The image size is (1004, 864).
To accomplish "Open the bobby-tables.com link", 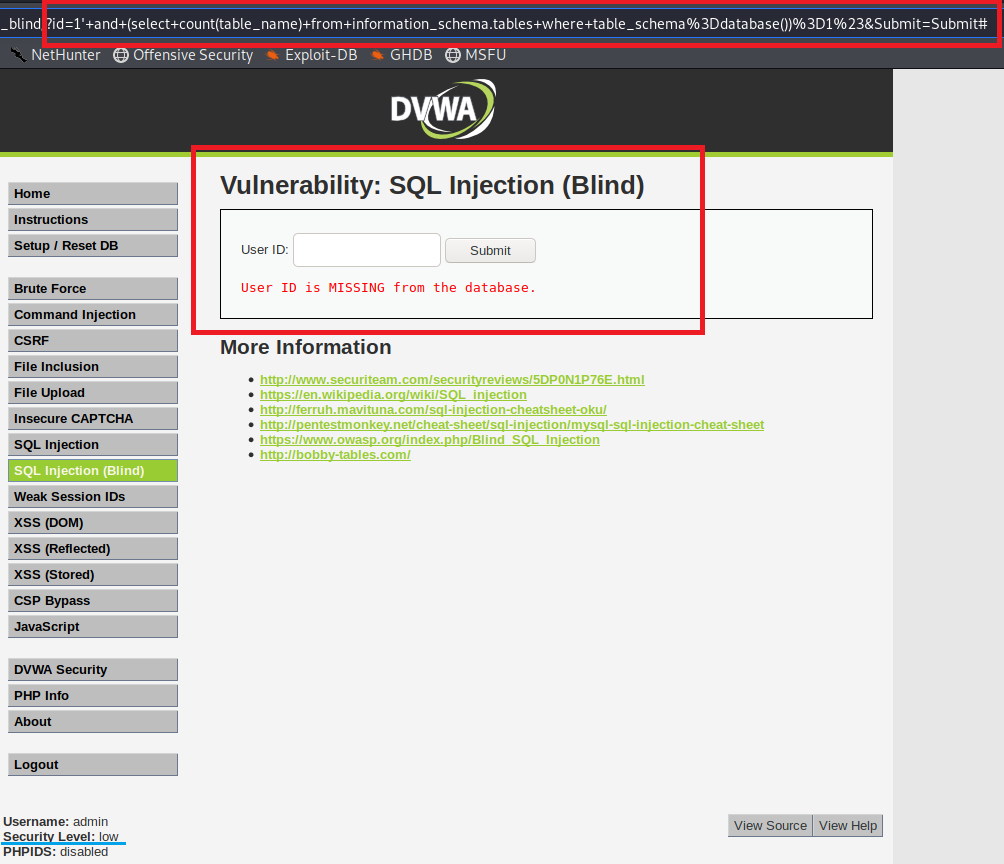I will (x=335, y=455).
